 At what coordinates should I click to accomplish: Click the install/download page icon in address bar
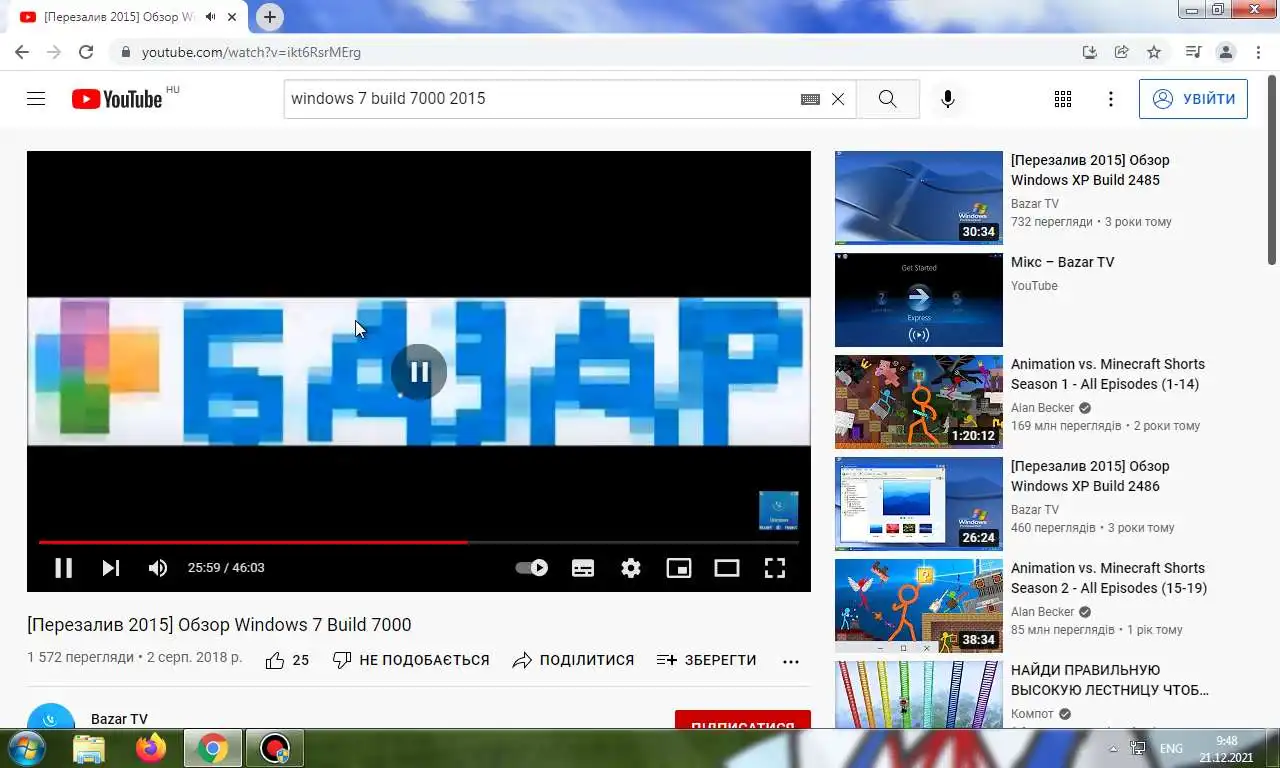pyautogui.click(x=1090, y=52)
